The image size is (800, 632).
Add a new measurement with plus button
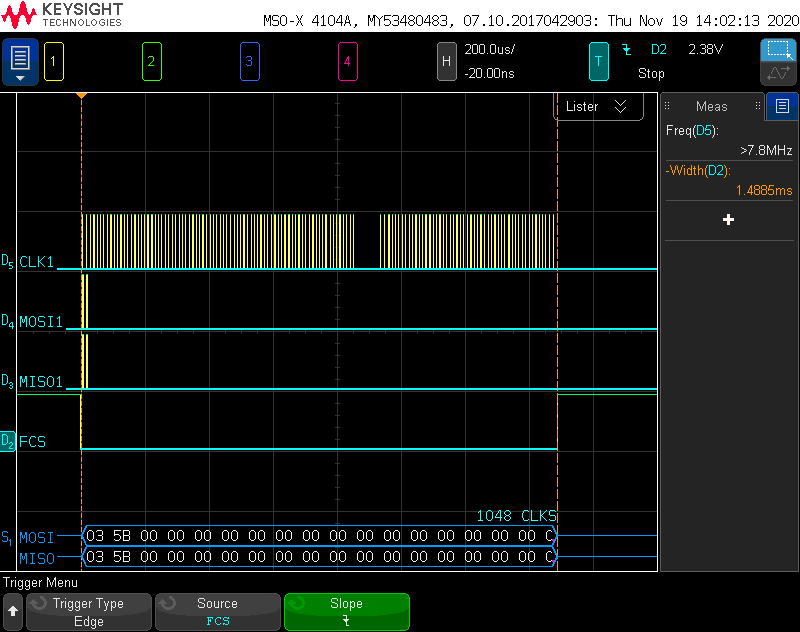click(728, 220)
